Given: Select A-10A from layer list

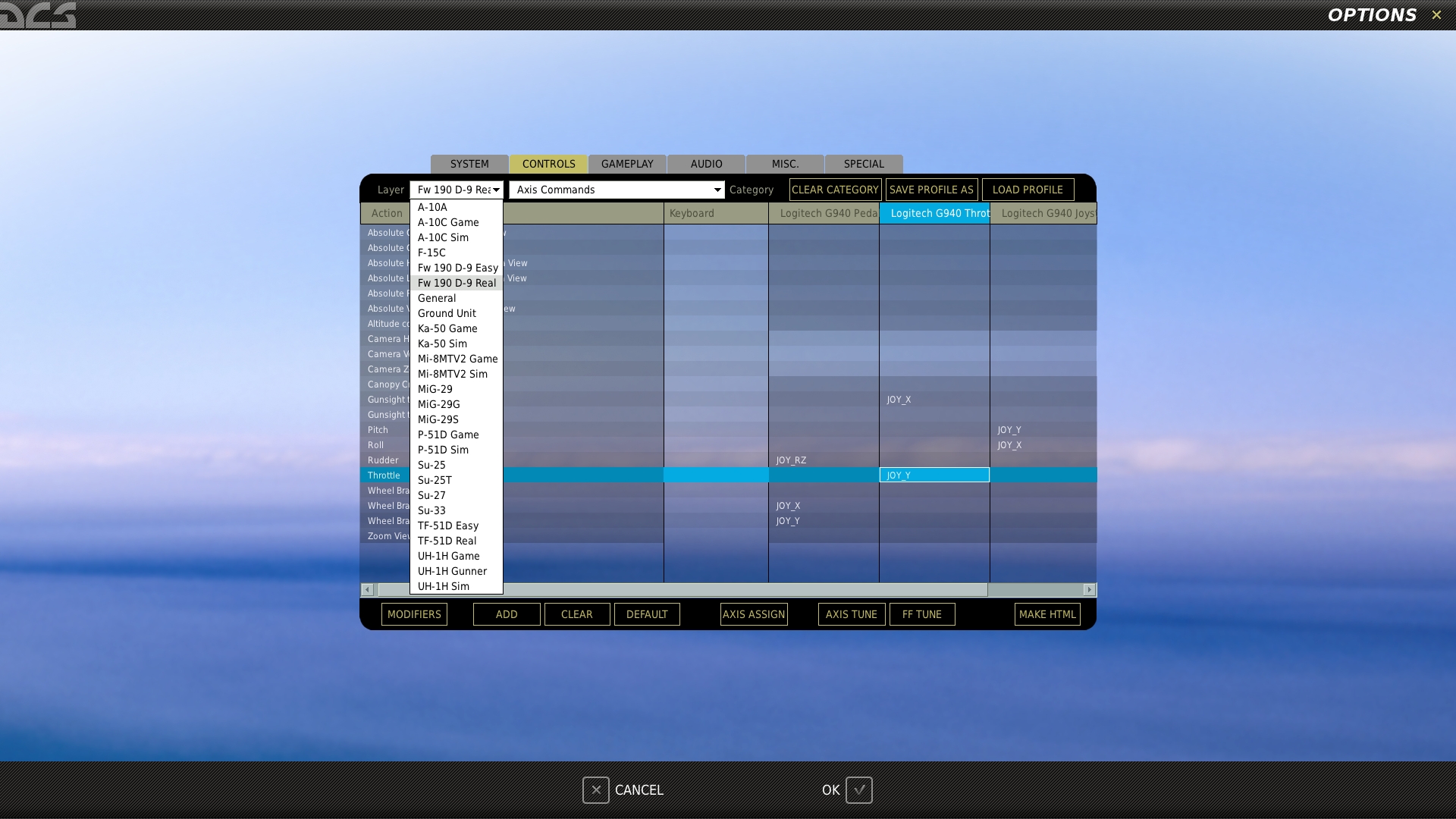Looking at the screenshot, I should click(457, 207).
